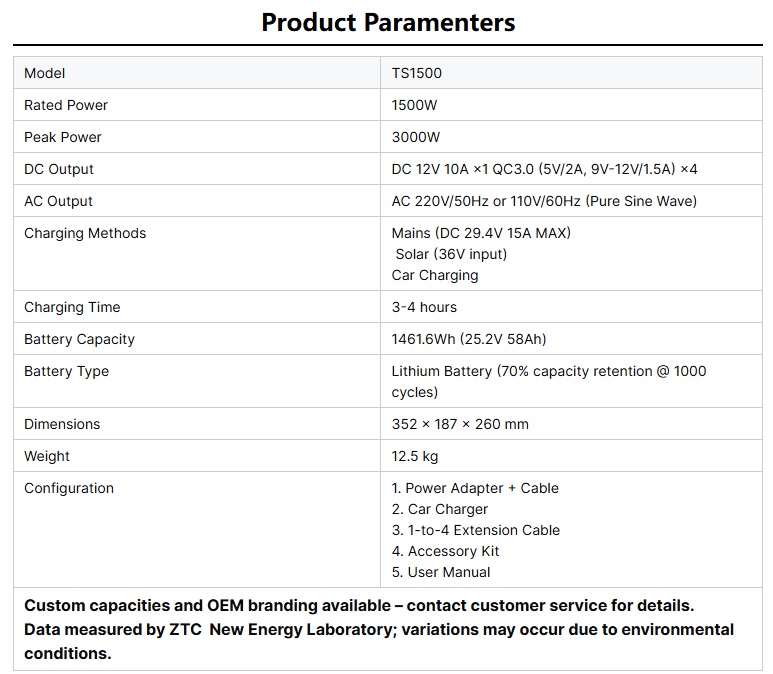Click the Car Charging text
This screenshot has height=674, width=773.
(435, 275)
